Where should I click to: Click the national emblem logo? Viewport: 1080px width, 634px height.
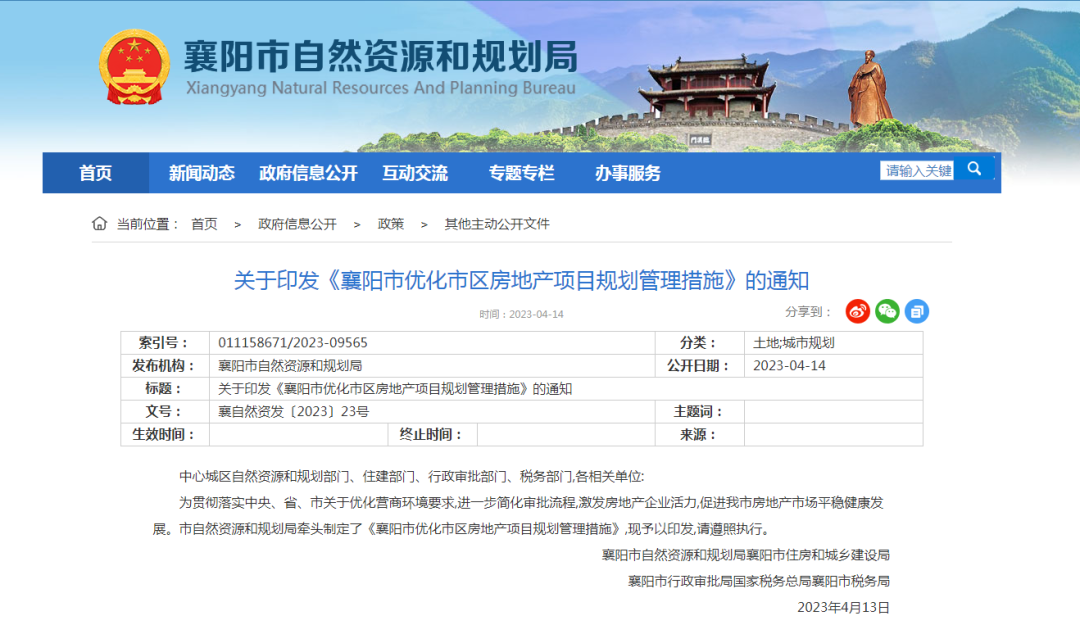click(x=134, y=67)
